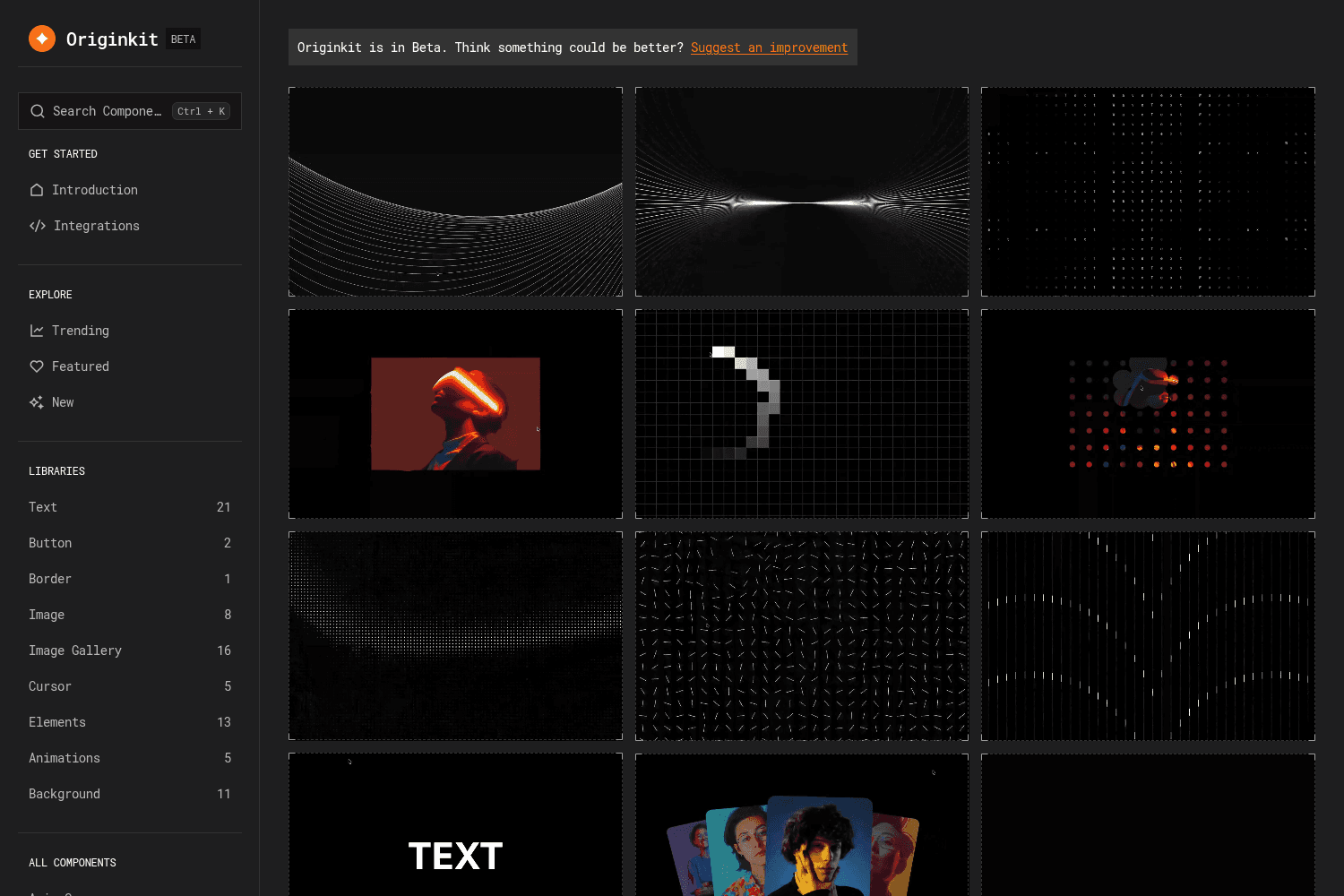Click the Text library count 21

(224, 507)
